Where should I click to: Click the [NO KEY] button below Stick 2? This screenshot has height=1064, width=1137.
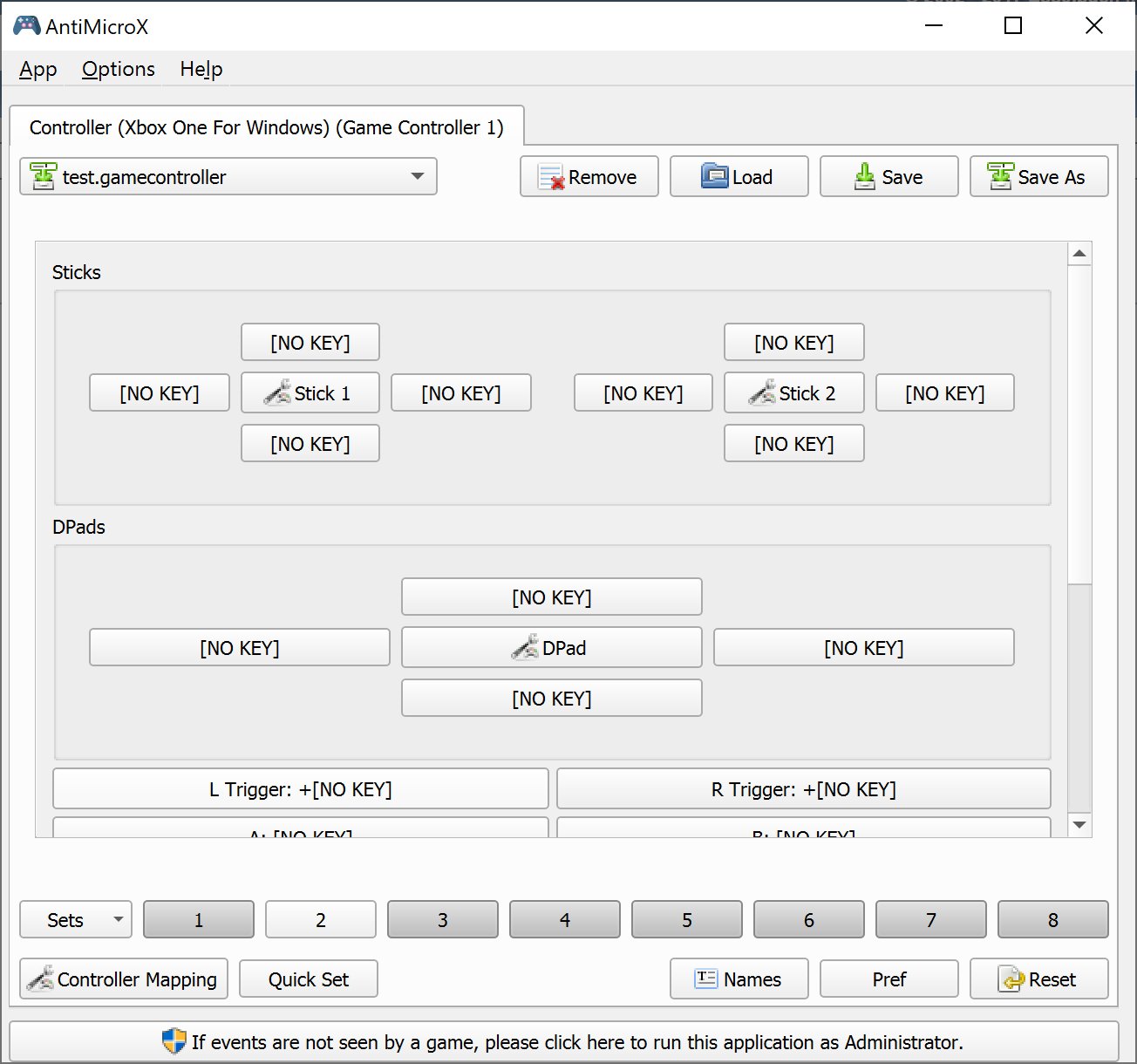794,444
